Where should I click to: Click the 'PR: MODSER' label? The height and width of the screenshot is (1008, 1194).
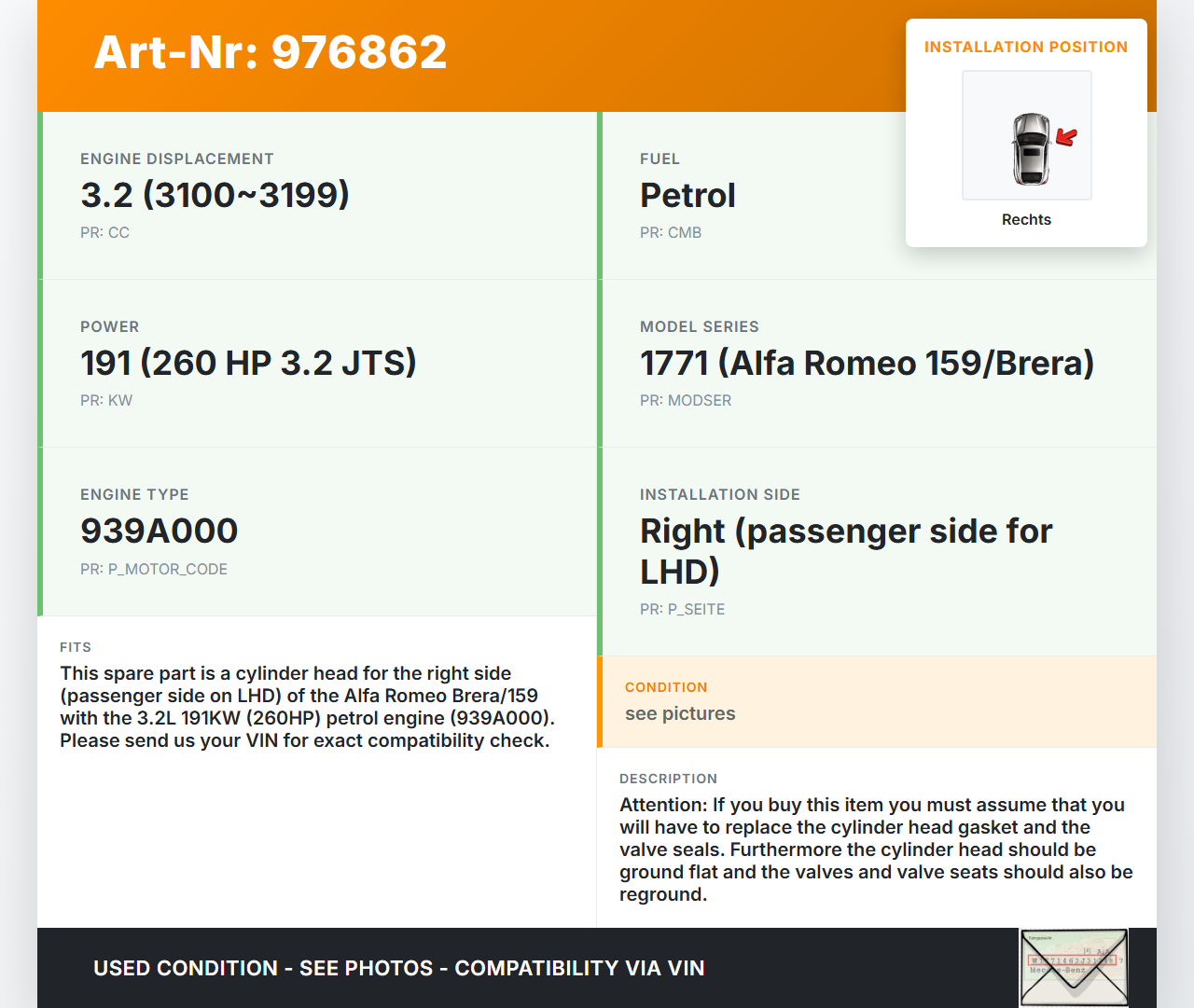pos(686,400)
